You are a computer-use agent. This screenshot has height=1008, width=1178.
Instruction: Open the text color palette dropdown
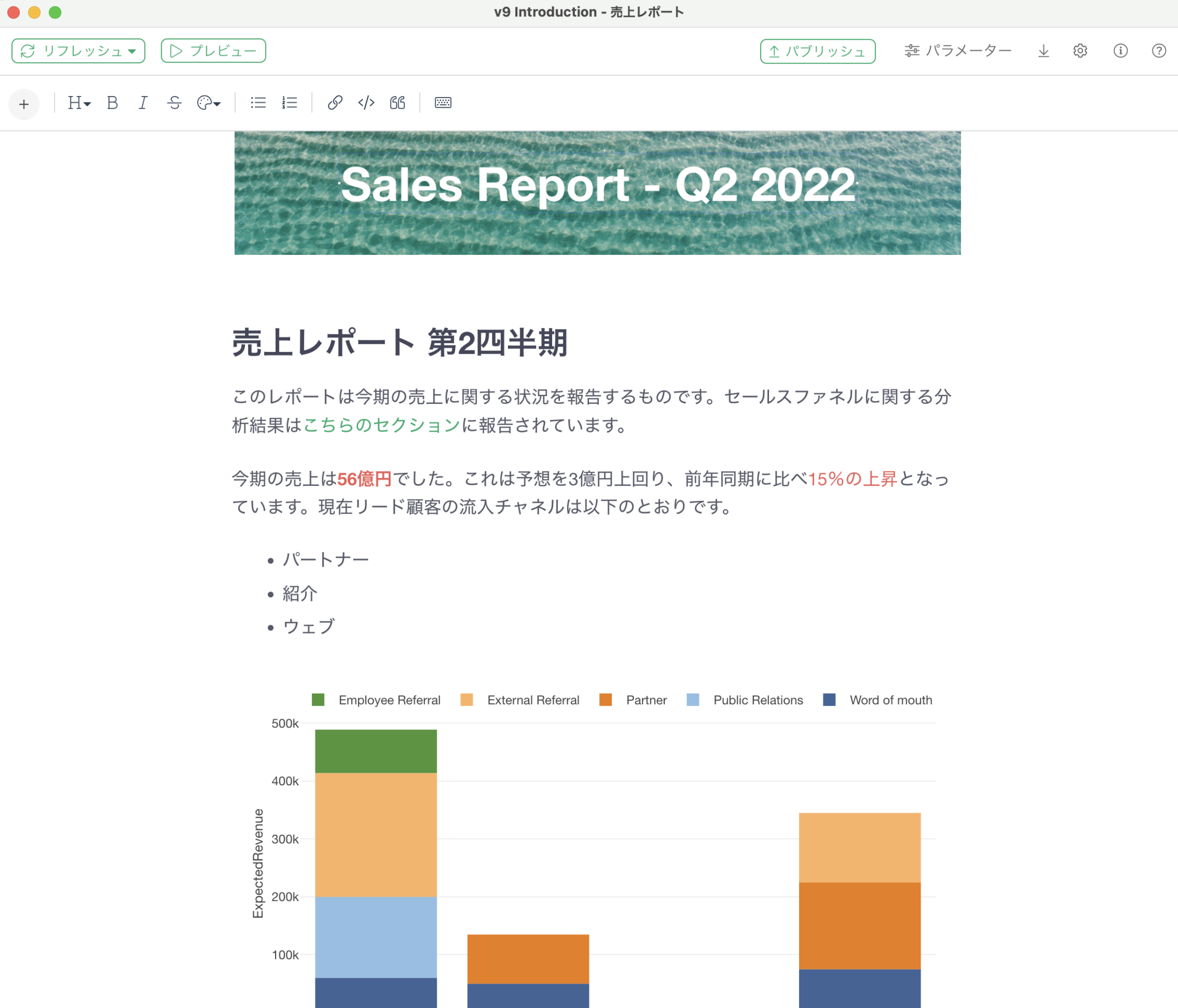[x=209, y=103]
